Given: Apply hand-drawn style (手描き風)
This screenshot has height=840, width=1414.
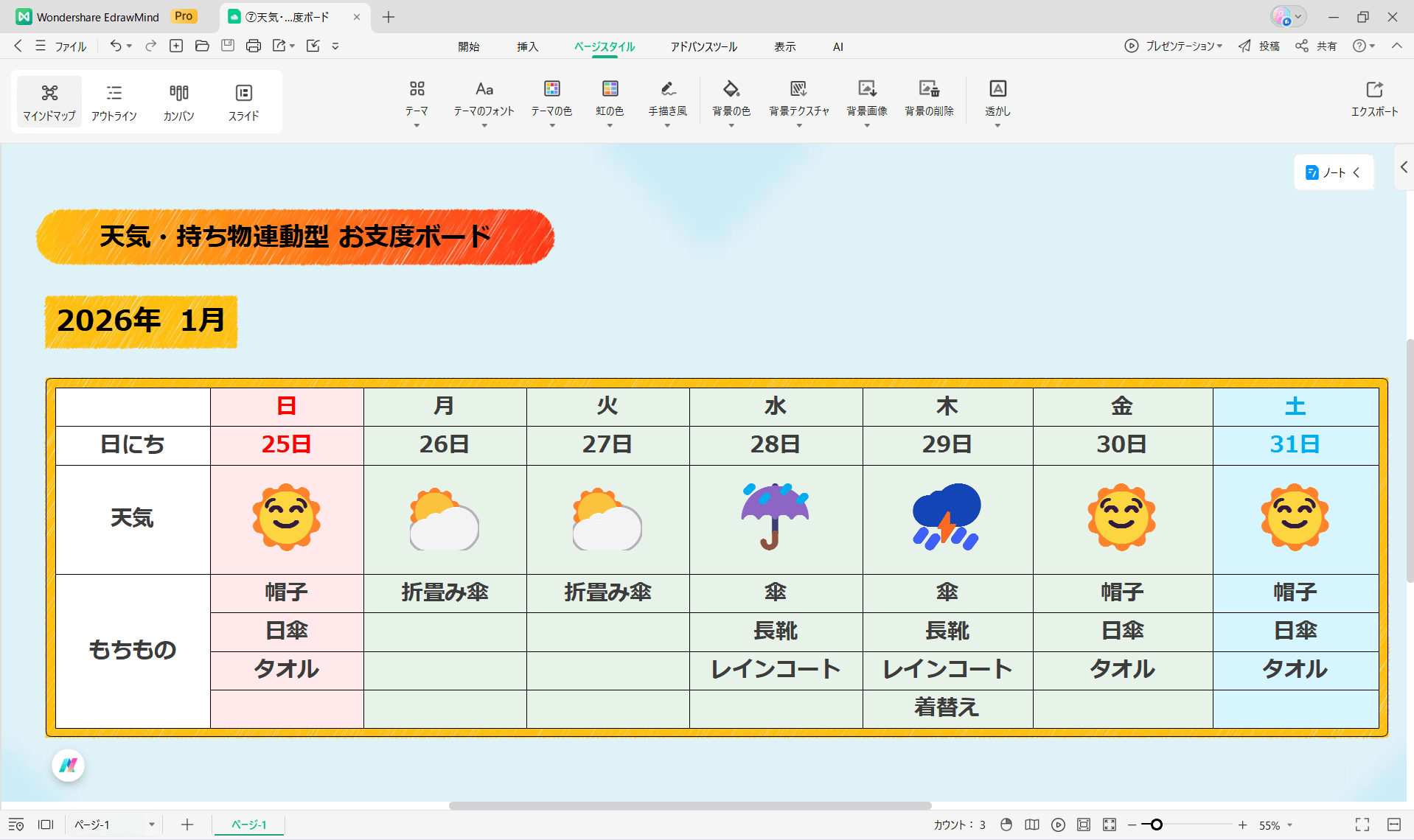Looking at the screenshot, I should [666, 102].
